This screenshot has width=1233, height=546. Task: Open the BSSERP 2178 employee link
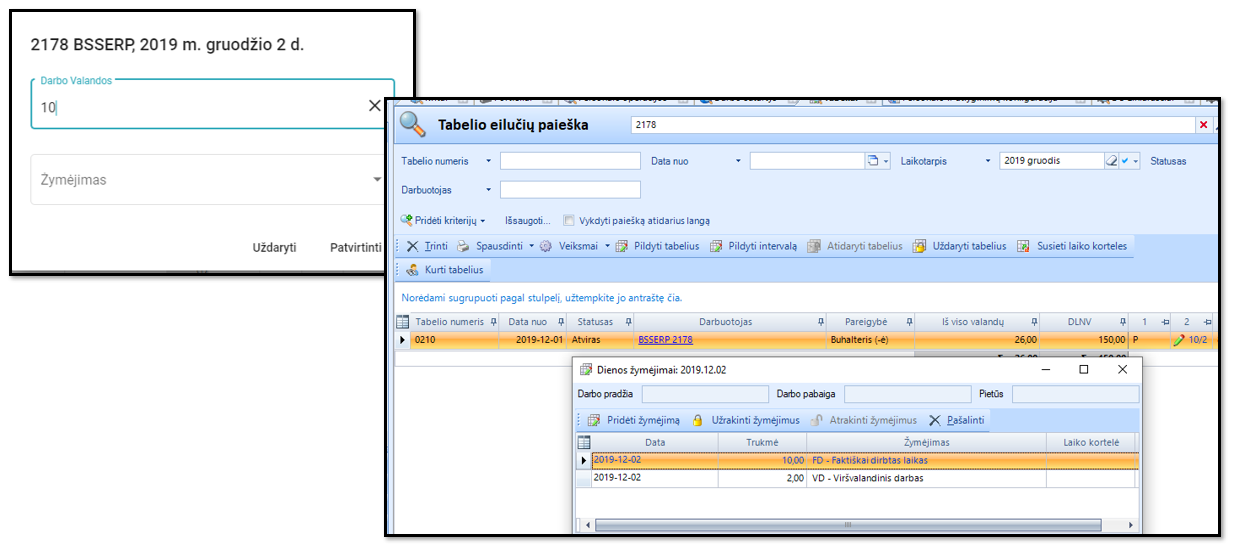[665, 340]
